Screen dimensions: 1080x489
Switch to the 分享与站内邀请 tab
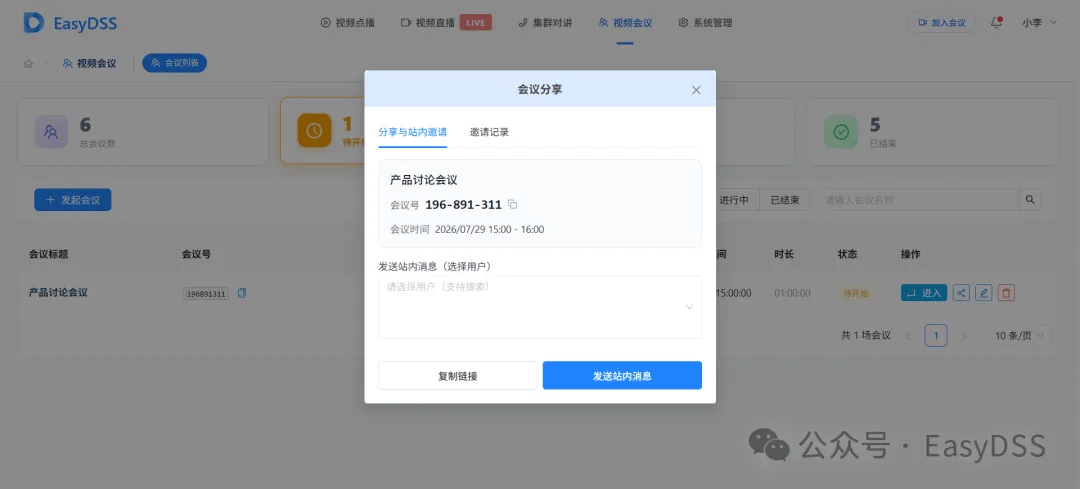(413, 132)
